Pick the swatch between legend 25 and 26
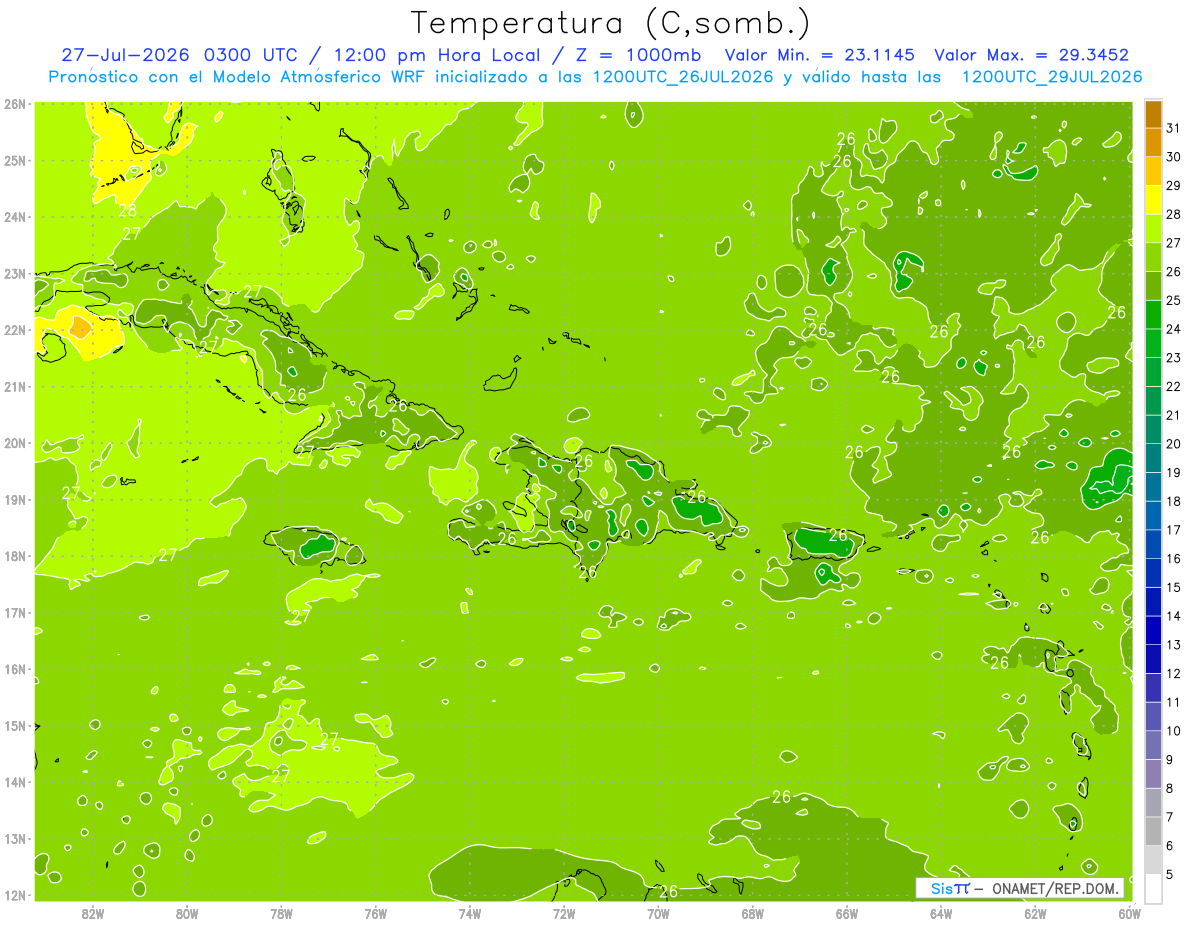Screen dimensions: 1200x927 coord(1153,286)
